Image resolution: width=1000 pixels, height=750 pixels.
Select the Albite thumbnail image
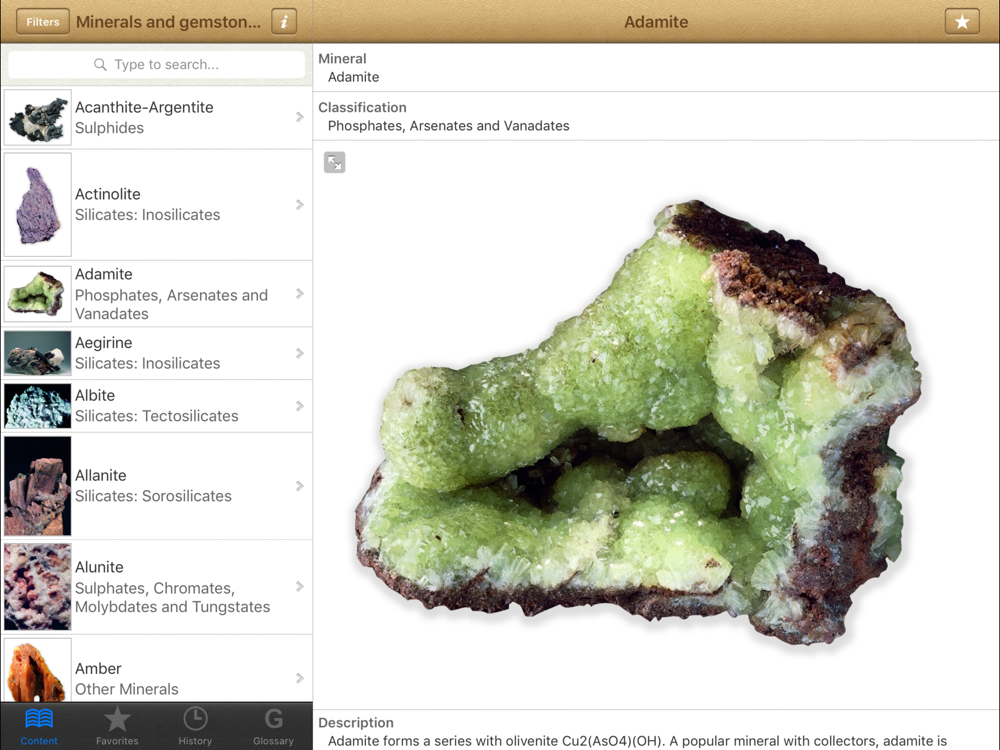point(38,406)
